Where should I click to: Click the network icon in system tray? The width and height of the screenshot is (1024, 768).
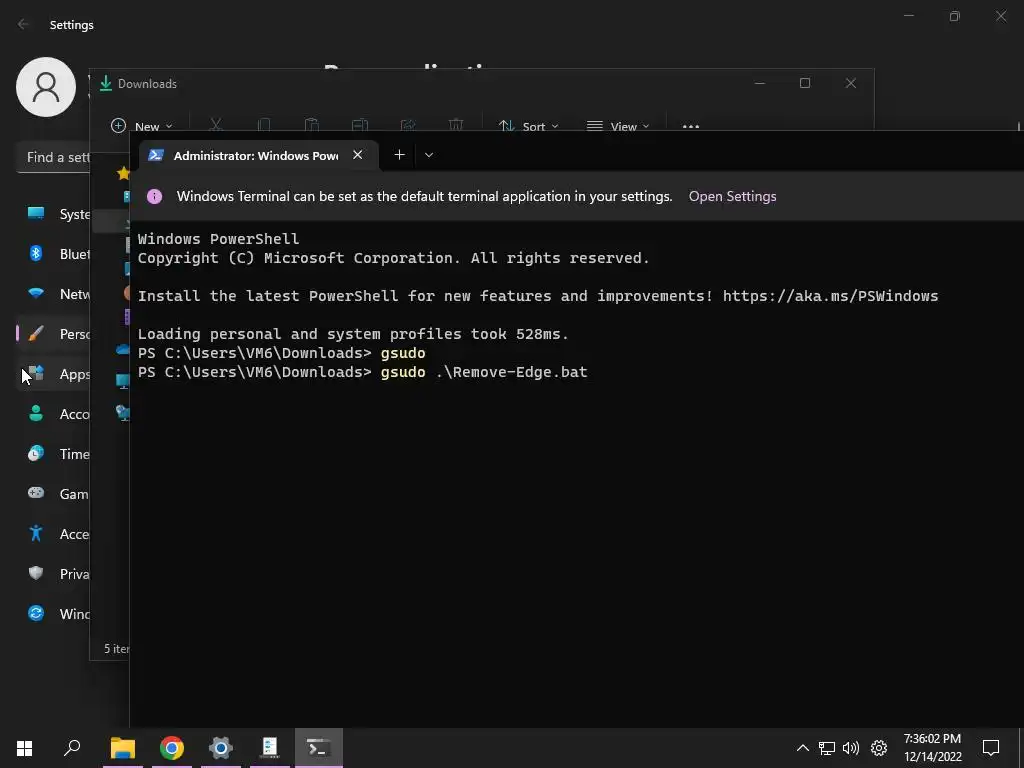[x=827, y=748]
